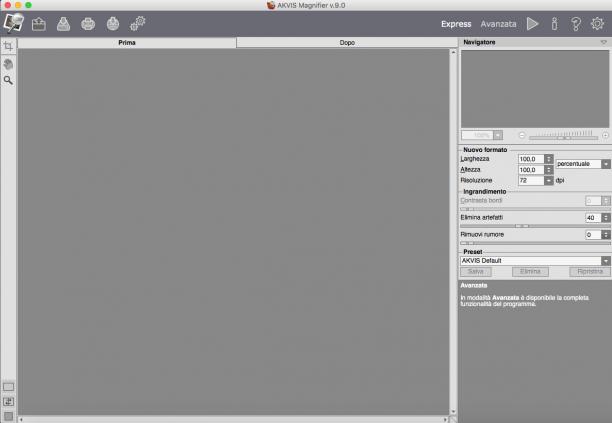Viewport: 612px width, 423px height.
Task: Select the Zoom magnifier tool
Action: tap(8, 80)
